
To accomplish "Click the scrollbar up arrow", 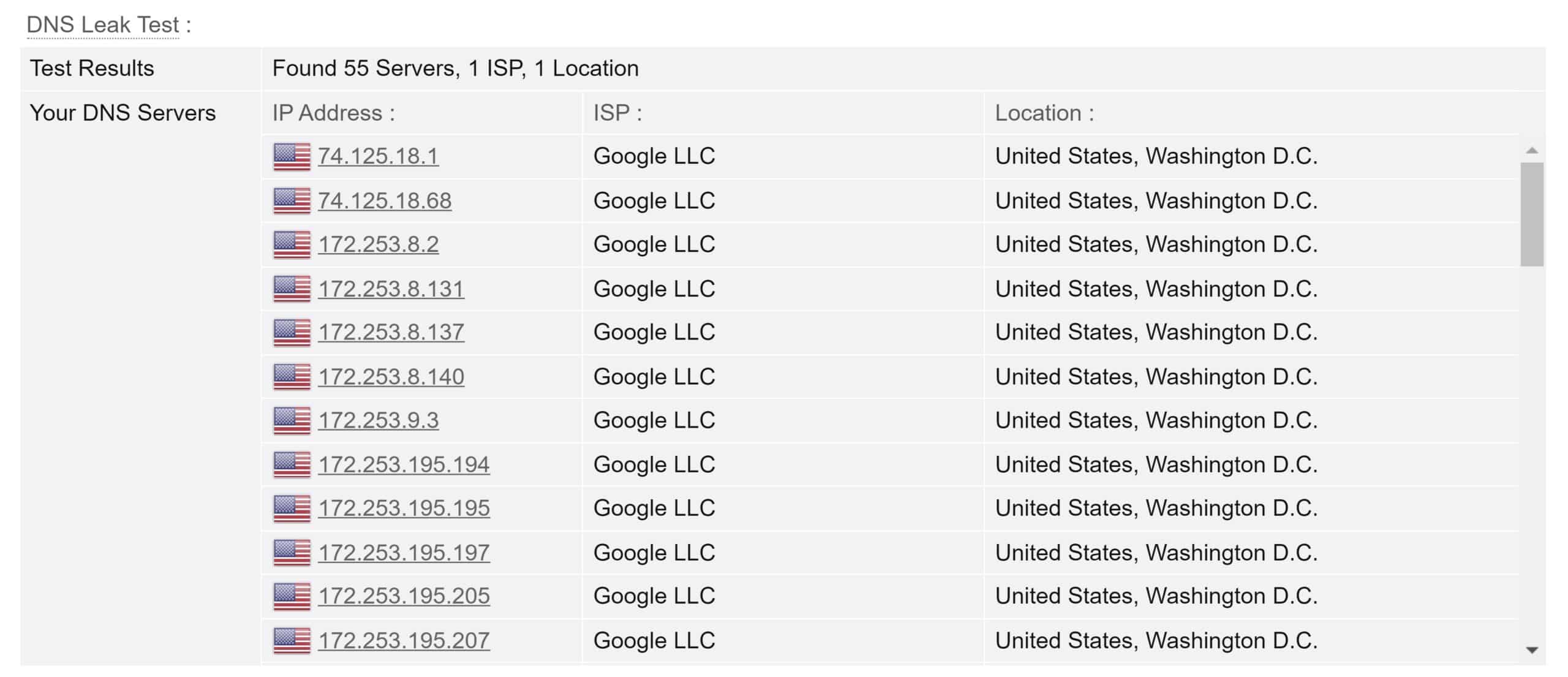I will [1532, 151].
